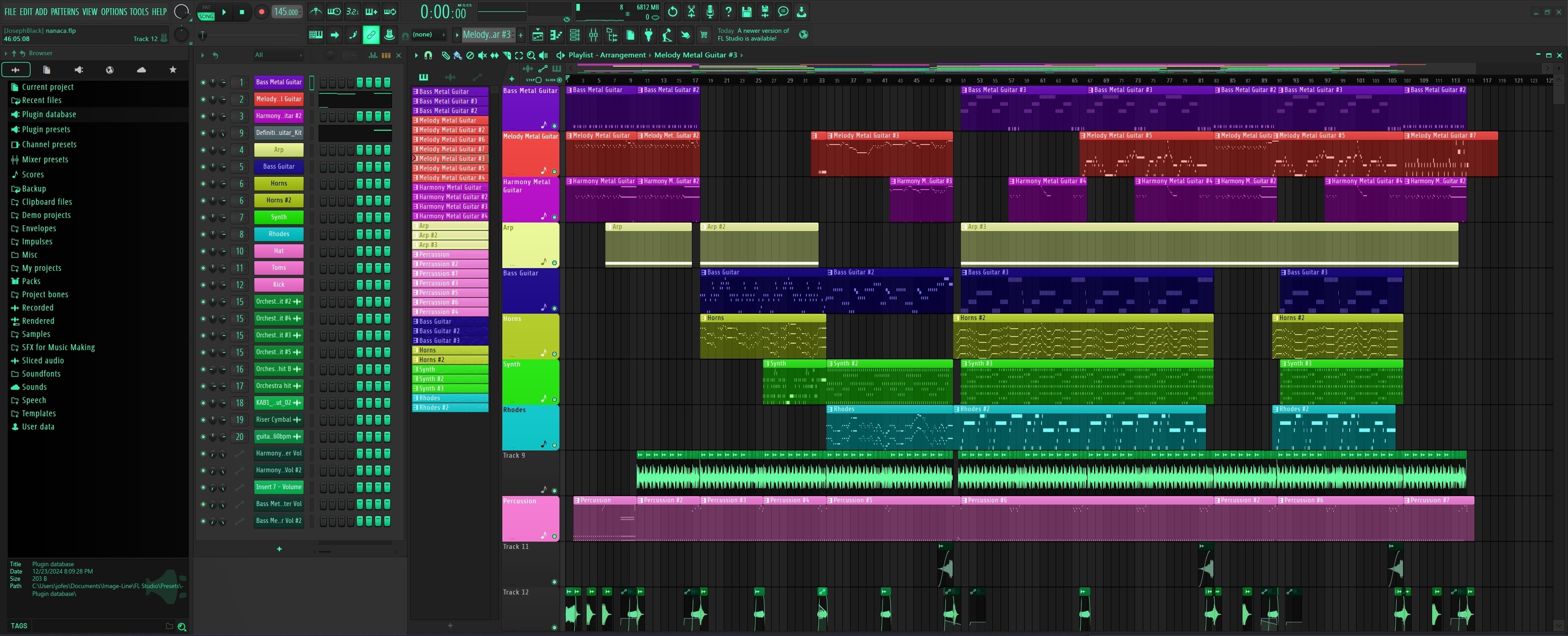Select the paint brush tool in the playlist
1568x636 pixels.
pos(457,55)
